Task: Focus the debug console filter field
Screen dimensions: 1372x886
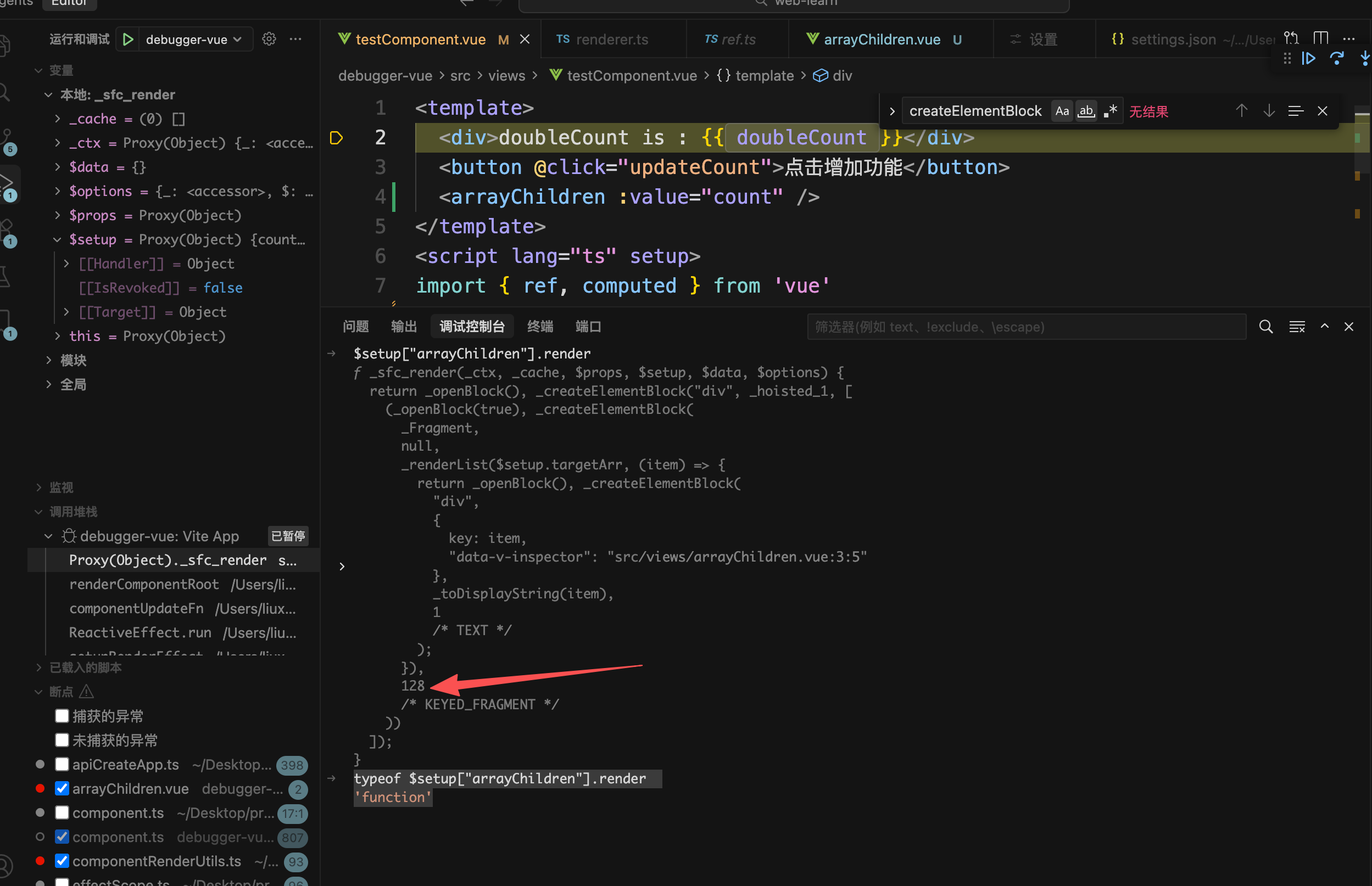Action: (1027, 327)
